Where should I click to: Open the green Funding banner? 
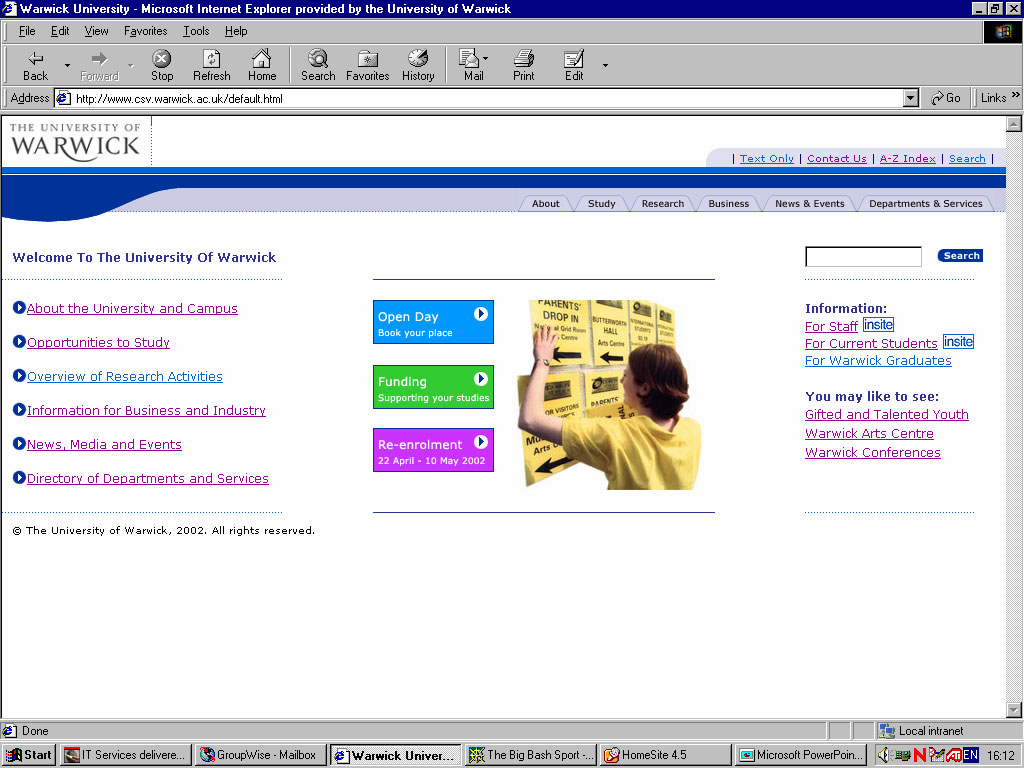433,388
